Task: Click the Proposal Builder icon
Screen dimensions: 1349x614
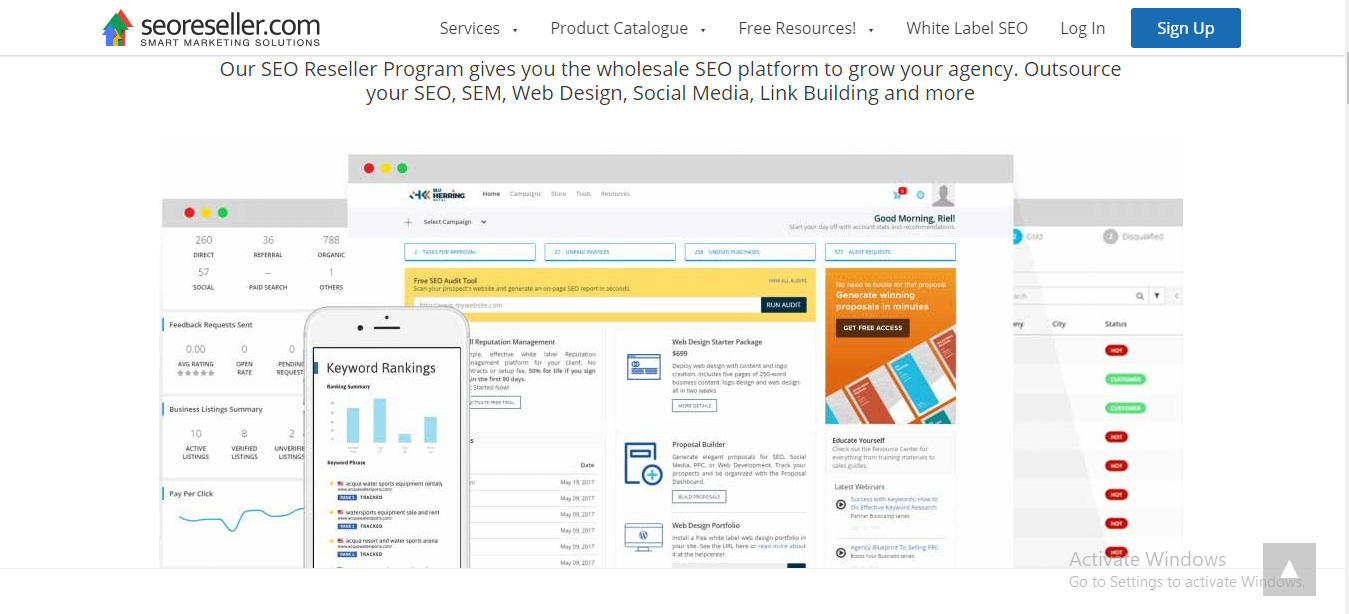Action: [643, 464]
